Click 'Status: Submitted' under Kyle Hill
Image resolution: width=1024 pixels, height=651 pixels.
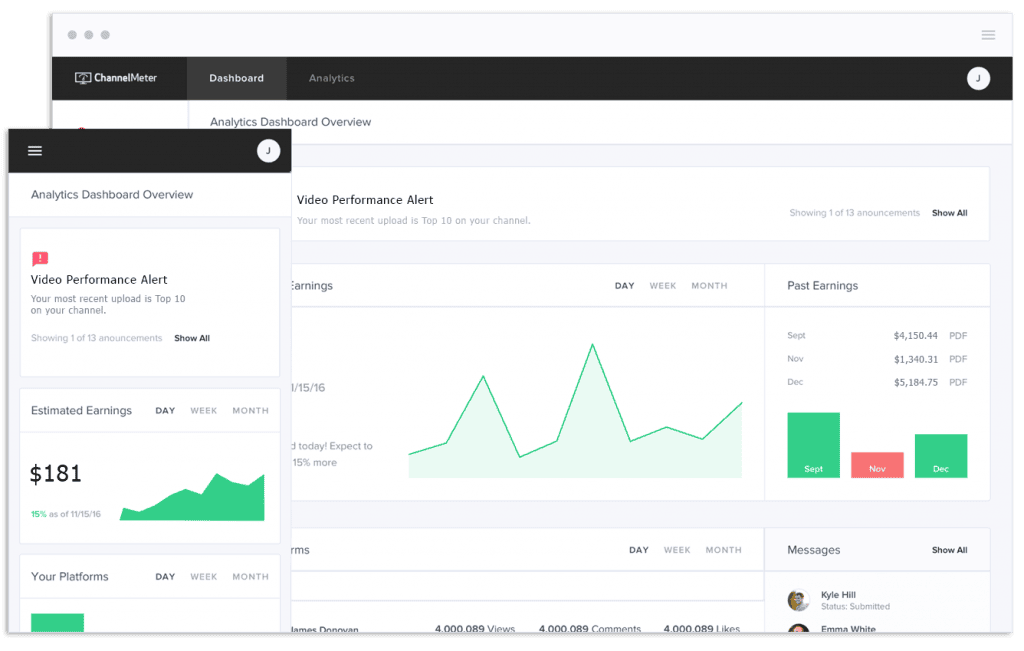[x=856, y=607]
